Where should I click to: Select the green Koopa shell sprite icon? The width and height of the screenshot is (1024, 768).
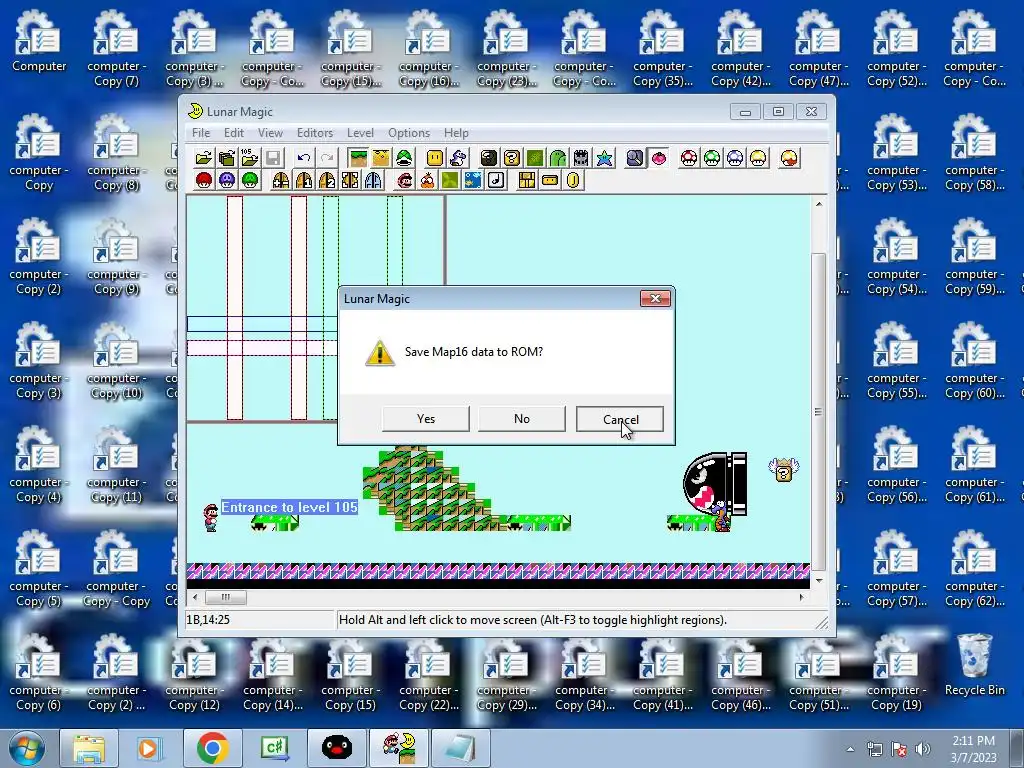click(404, 158)
